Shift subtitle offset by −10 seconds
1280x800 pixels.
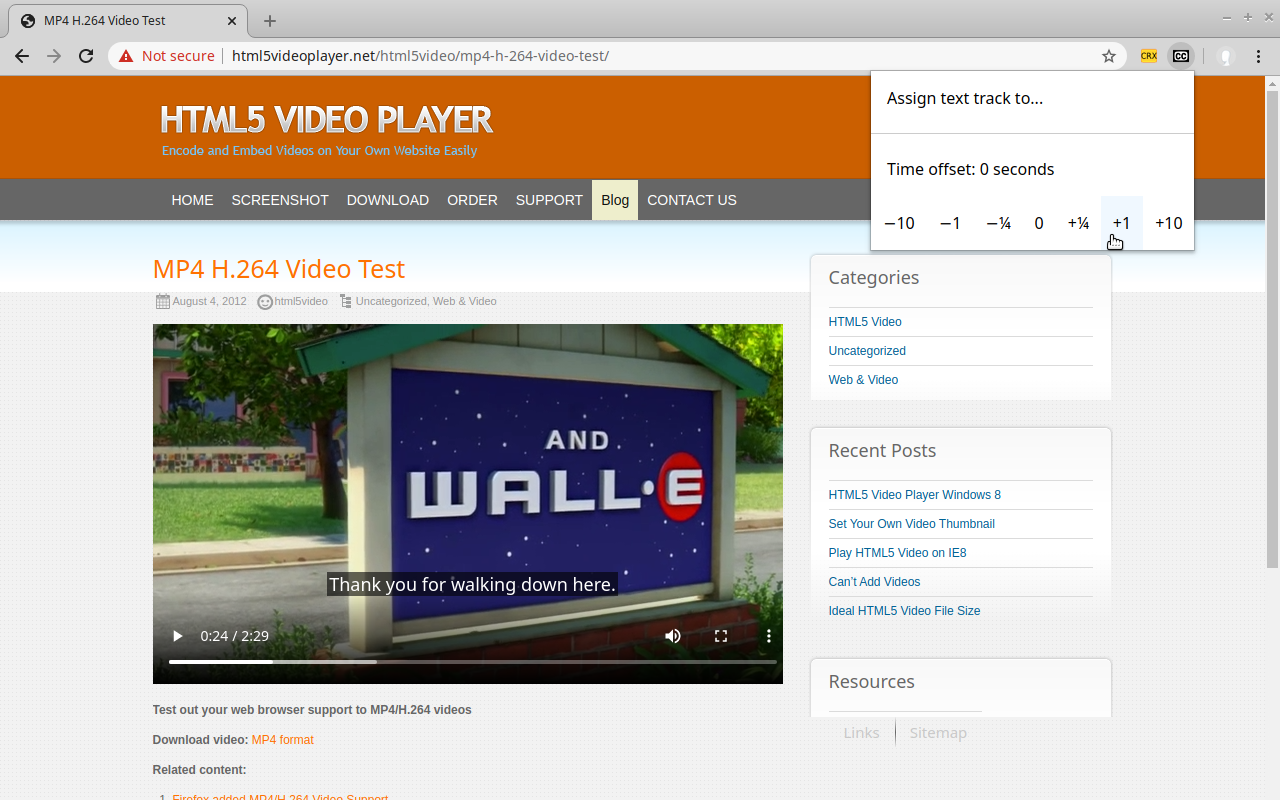pyautogui.click(x=899, y=223)
